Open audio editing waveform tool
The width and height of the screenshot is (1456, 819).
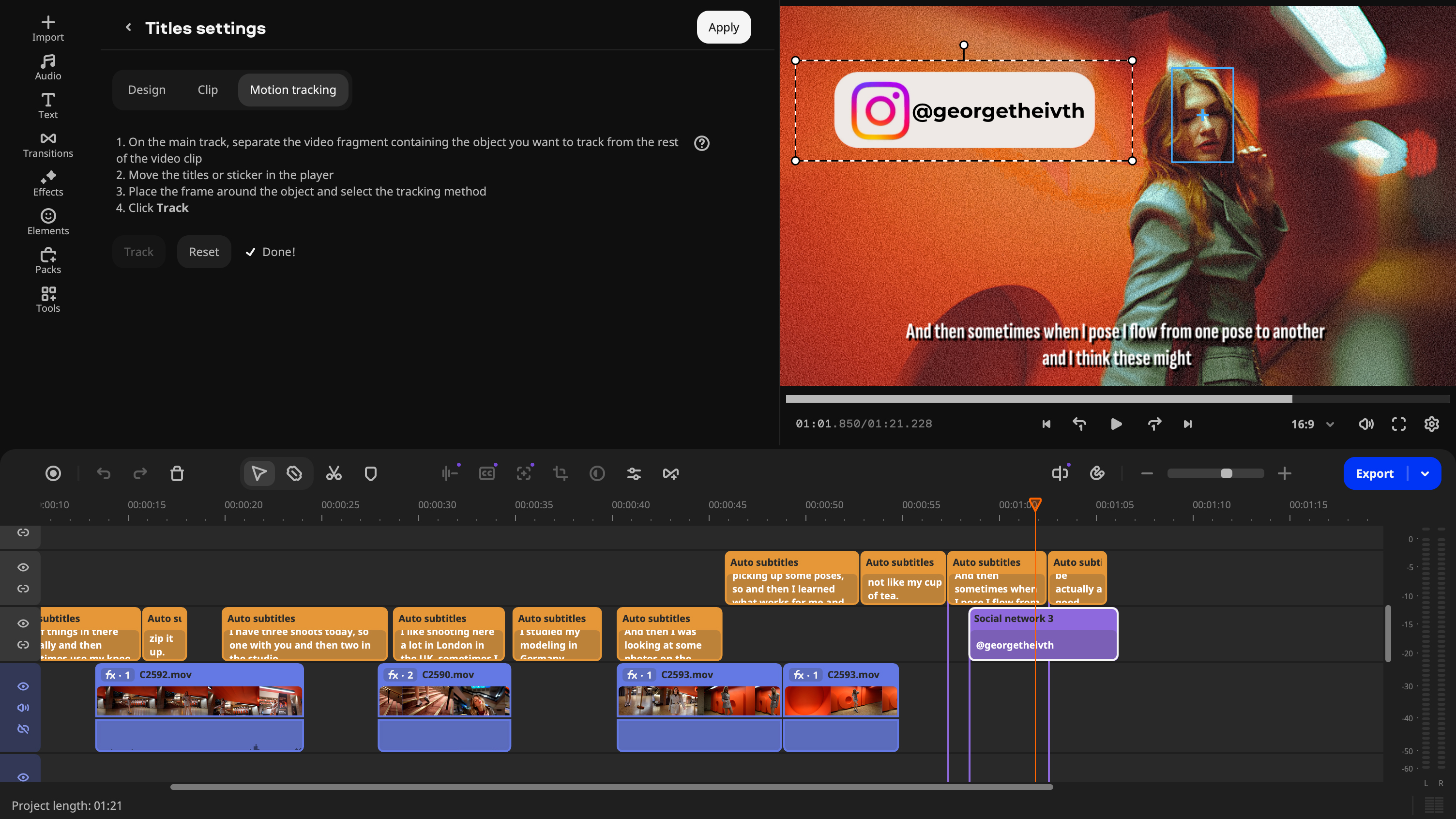(450, 473)
